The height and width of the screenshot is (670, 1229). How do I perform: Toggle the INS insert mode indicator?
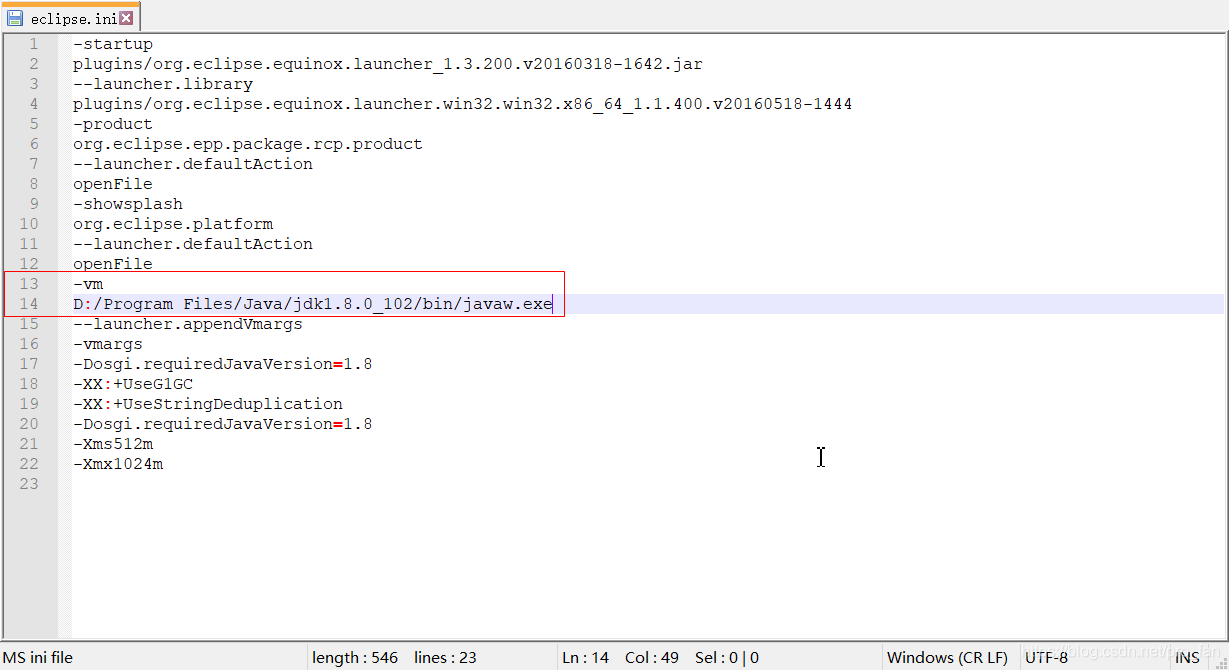click(1187, 658)
